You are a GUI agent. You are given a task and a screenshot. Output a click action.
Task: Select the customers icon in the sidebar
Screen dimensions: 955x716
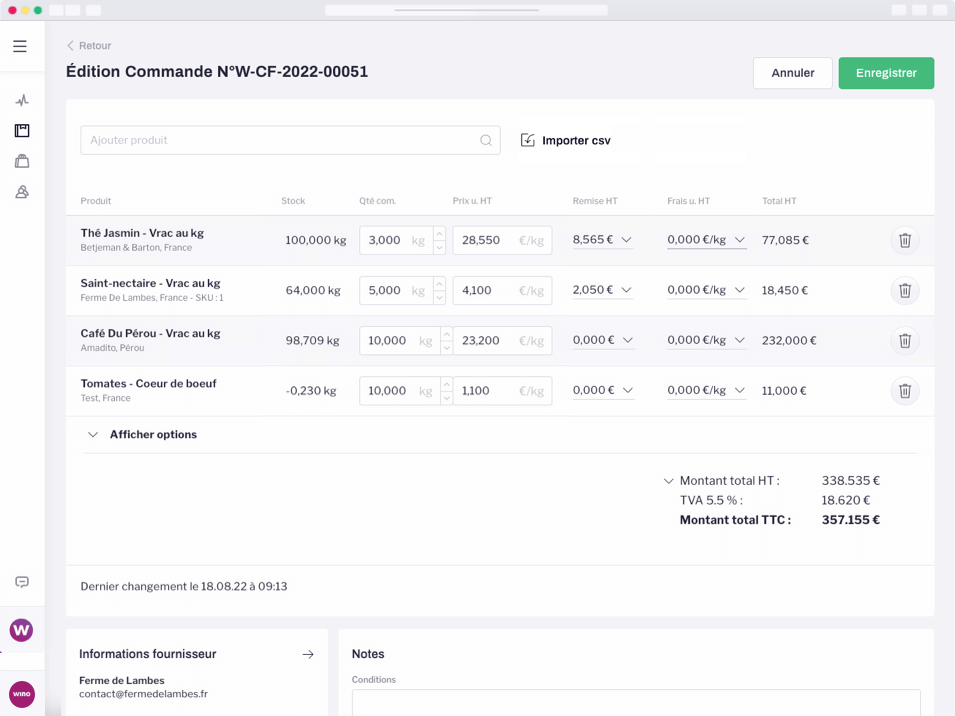click(x=22, y=191)
